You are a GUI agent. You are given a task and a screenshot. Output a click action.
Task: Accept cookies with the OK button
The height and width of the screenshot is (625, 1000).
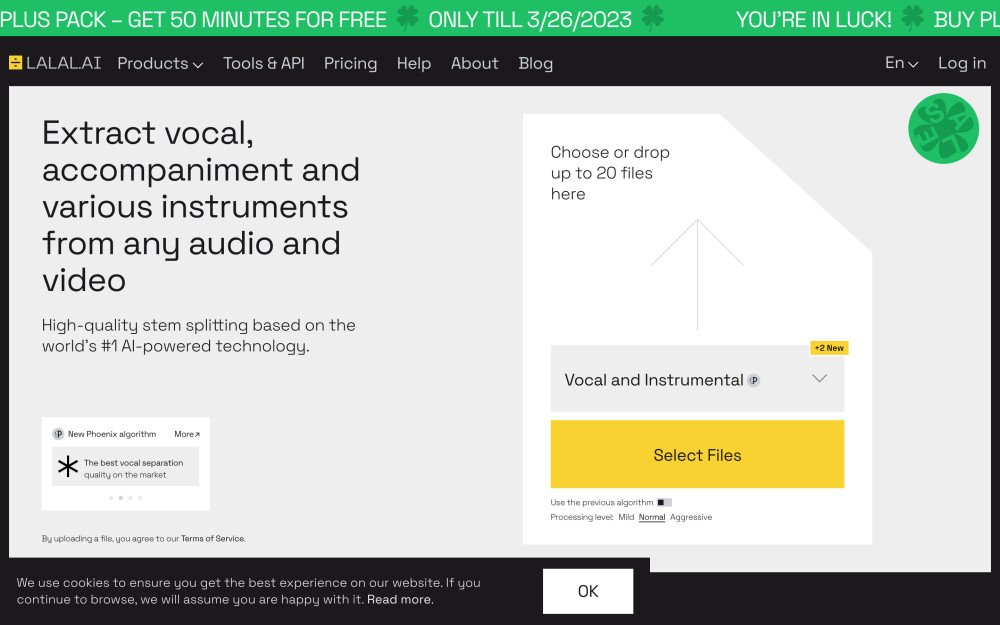[x=588, y=591]
